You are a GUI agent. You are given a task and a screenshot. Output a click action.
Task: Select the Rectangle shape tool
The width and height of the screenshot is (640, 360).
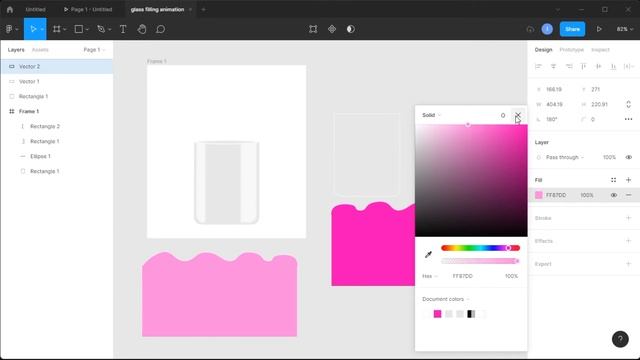tap(78, 29)
